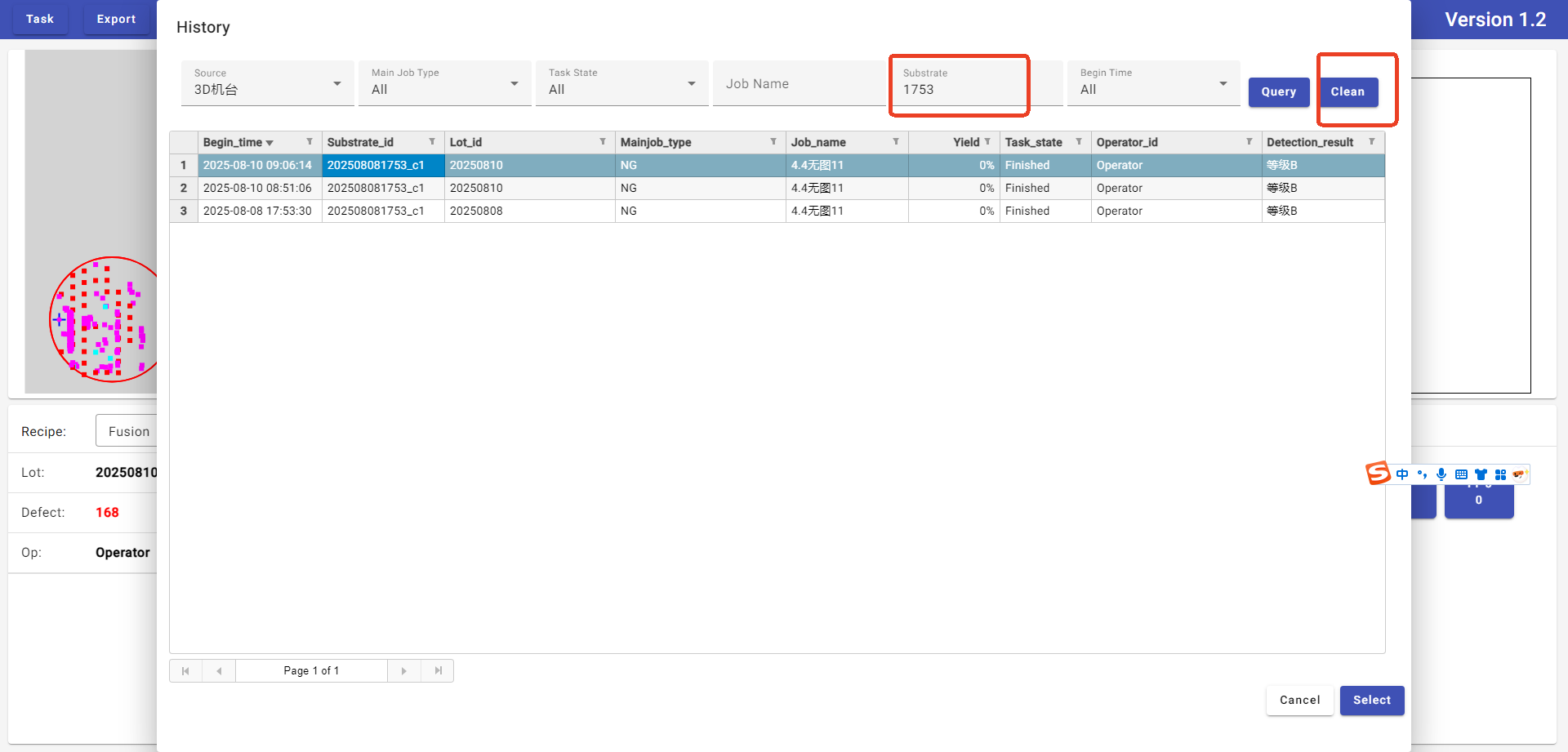Go to the next page arrow

point(403,671)
